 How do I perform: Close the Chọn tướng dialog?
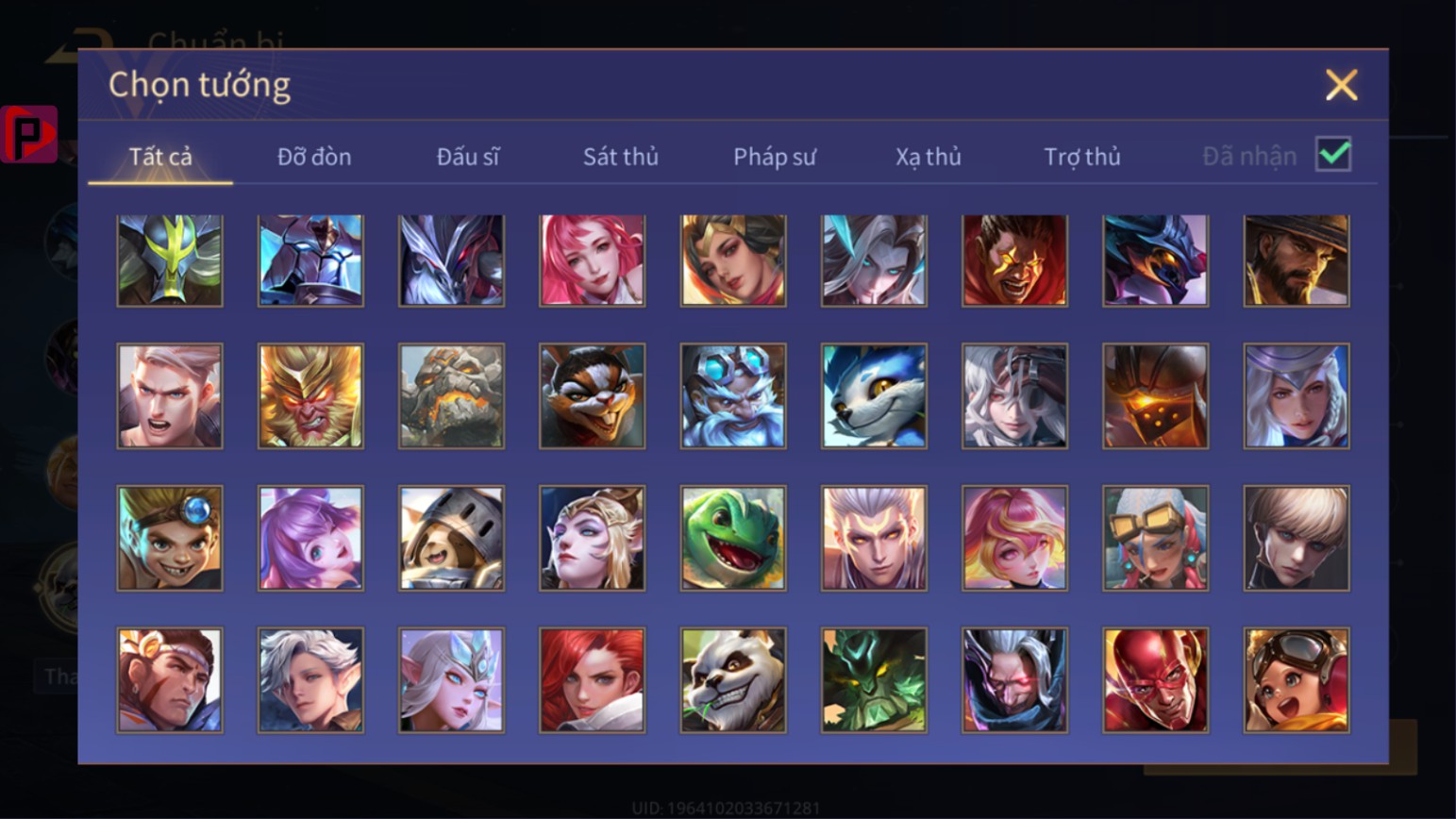(1341, 85)
